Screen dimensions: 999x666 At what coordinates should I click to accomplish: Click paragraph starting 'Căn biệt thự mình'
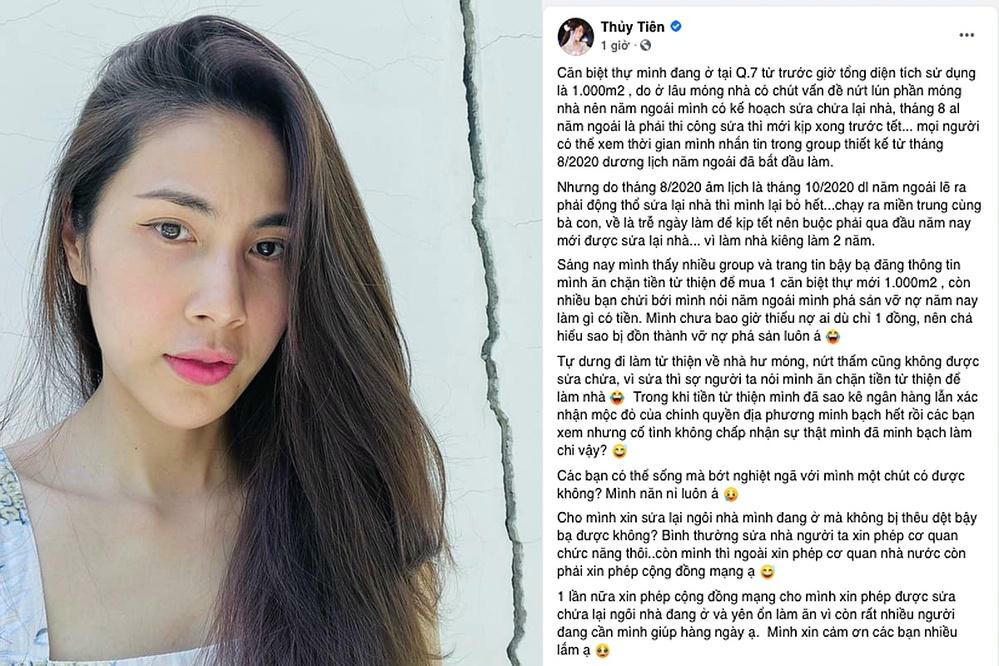pyautogui.click(x=767, y=117)
